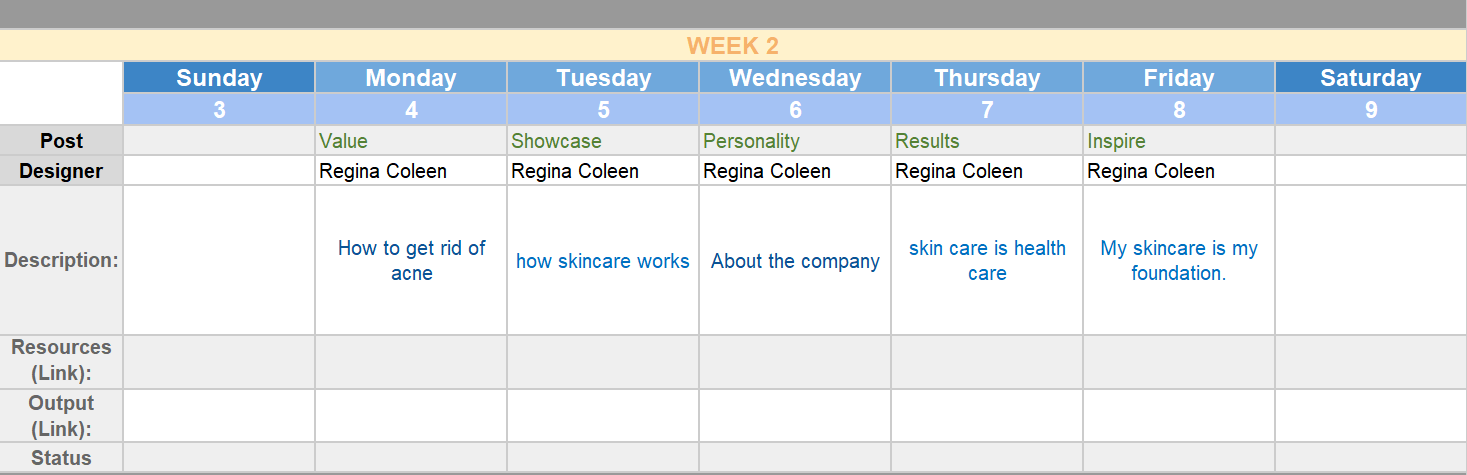Click 'About the company' description cell
This screenshot has height=475, width=1467.
coord(795,261)
